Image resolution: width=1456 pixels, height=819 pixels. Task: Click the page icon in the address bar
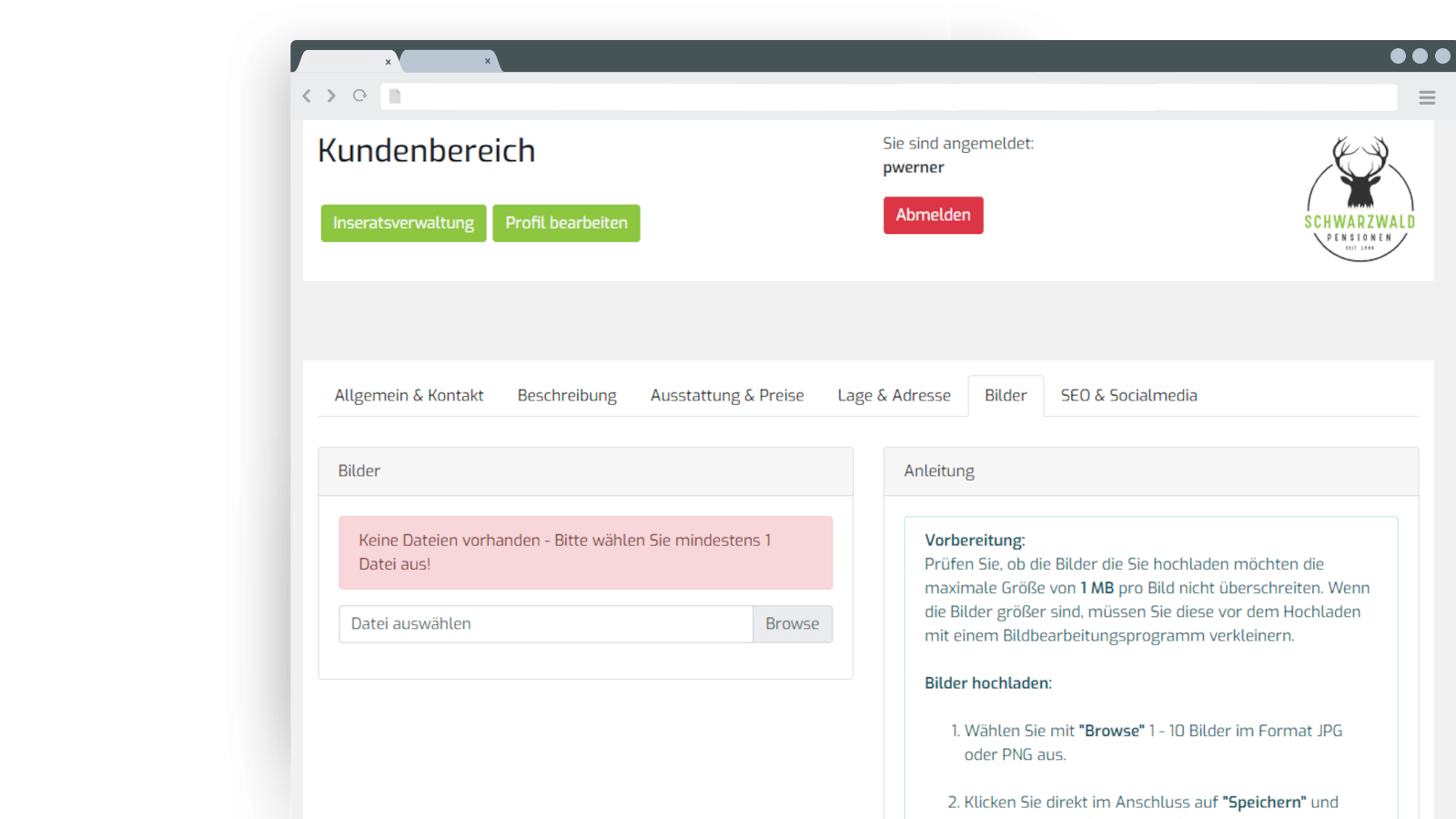pyautogui.click(x=395, y=96)
